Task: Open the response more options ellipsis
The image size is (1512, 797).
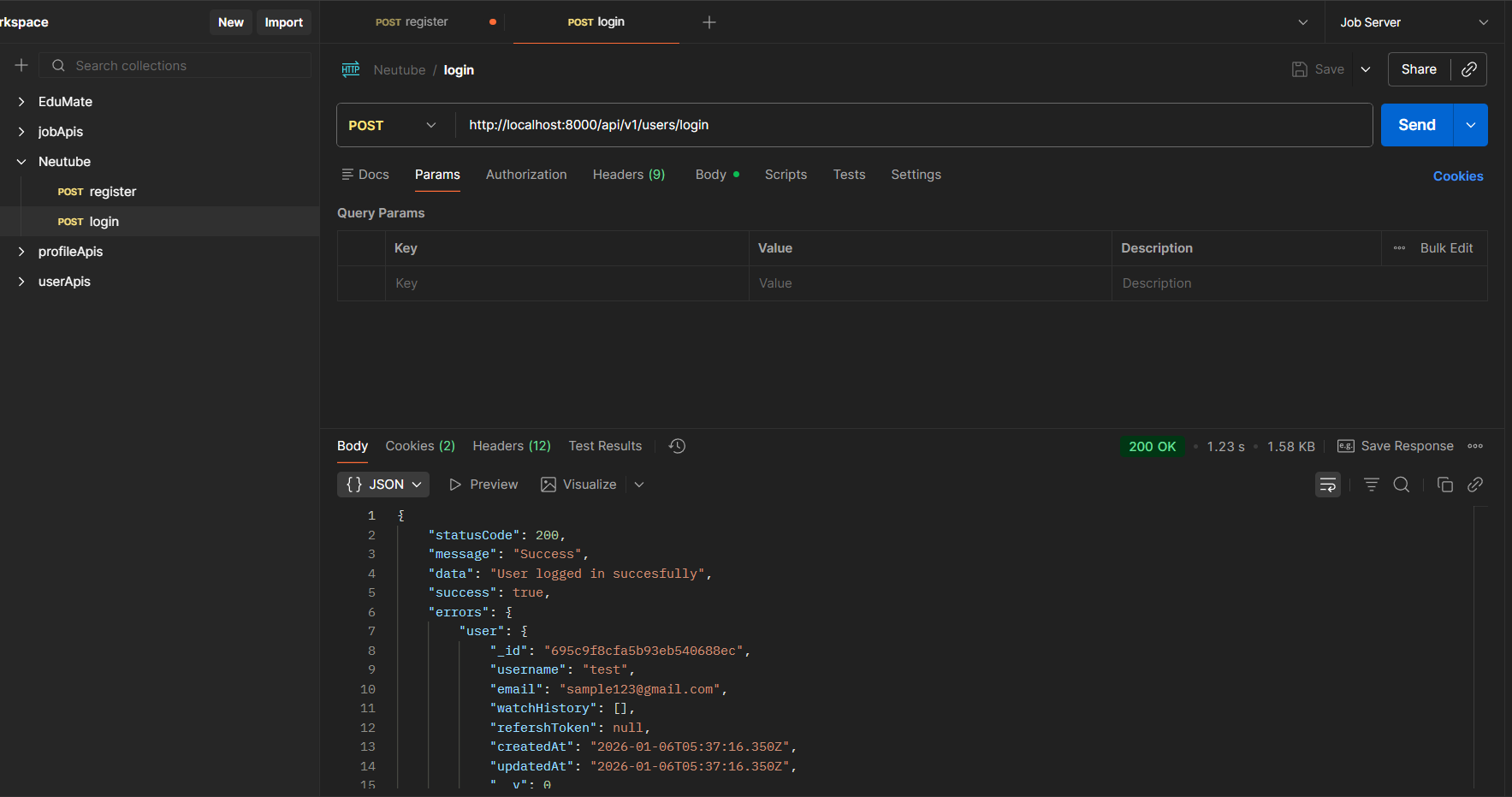Action: pos(1474,446)
